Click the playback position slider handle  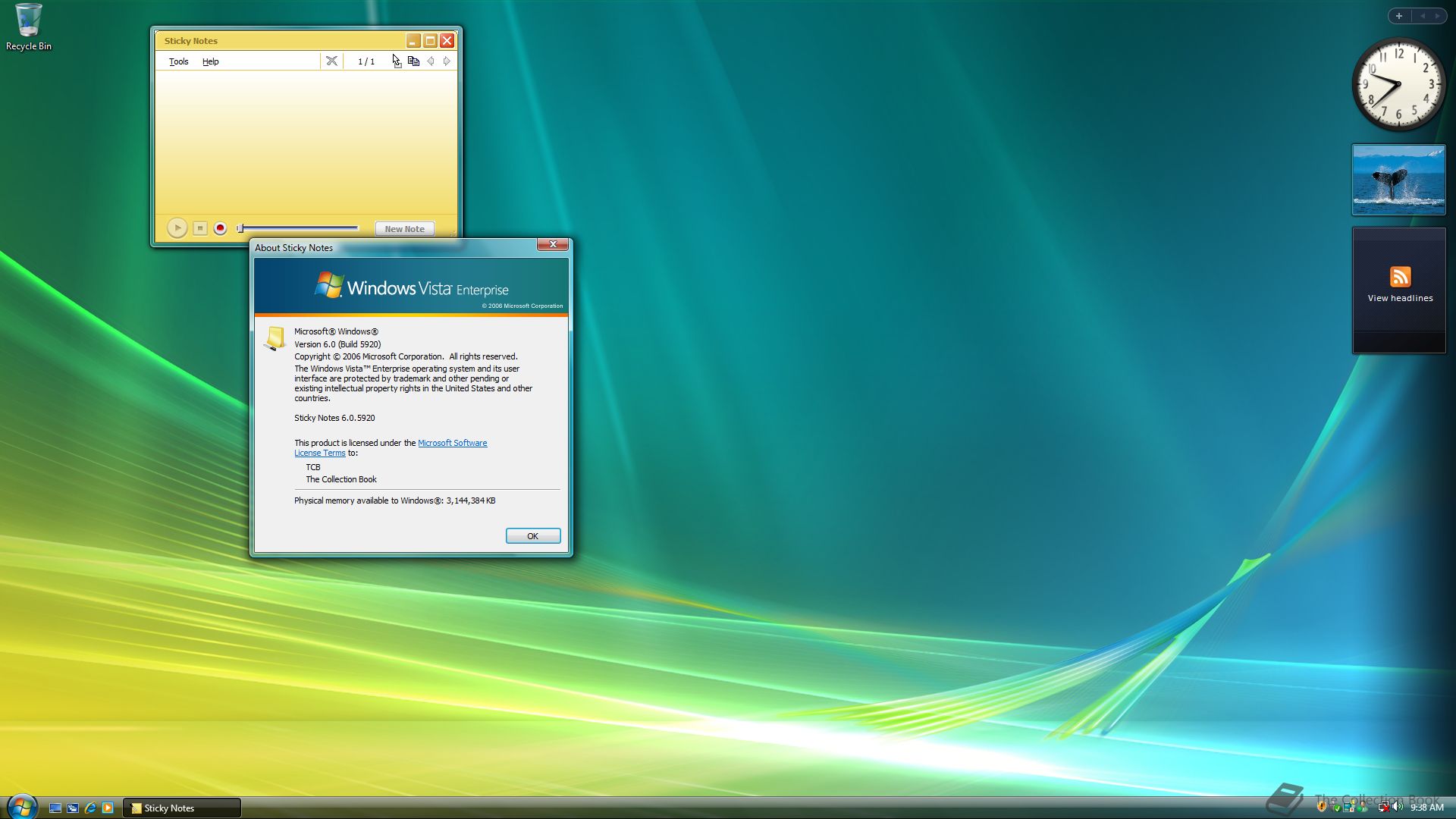[240, 227]
